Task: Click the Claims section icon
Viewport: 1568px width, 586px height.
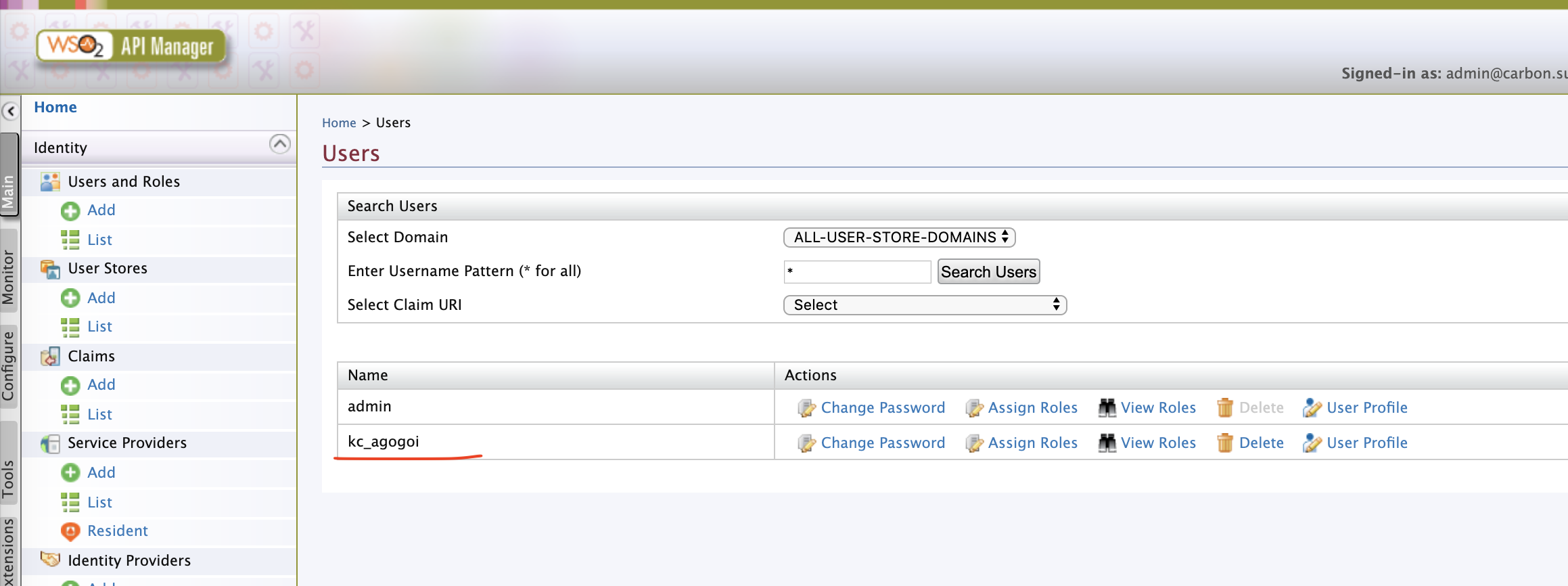Action: [x=50, y=357]
